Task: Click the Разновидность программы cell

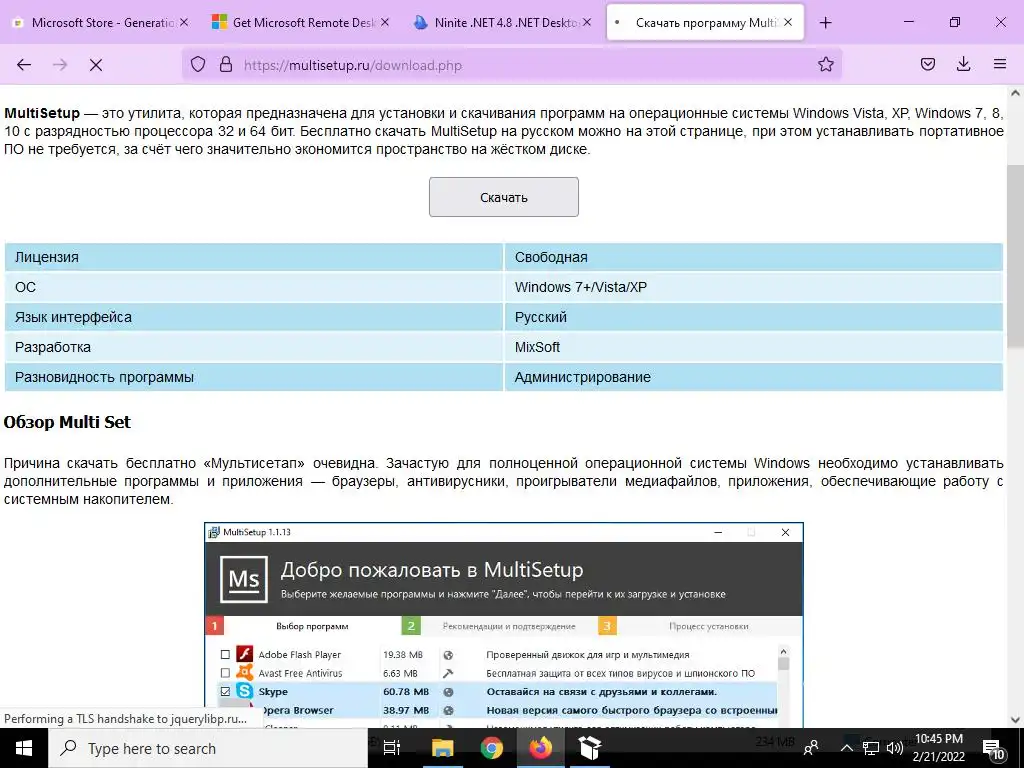Action: (x=254, y=377)
